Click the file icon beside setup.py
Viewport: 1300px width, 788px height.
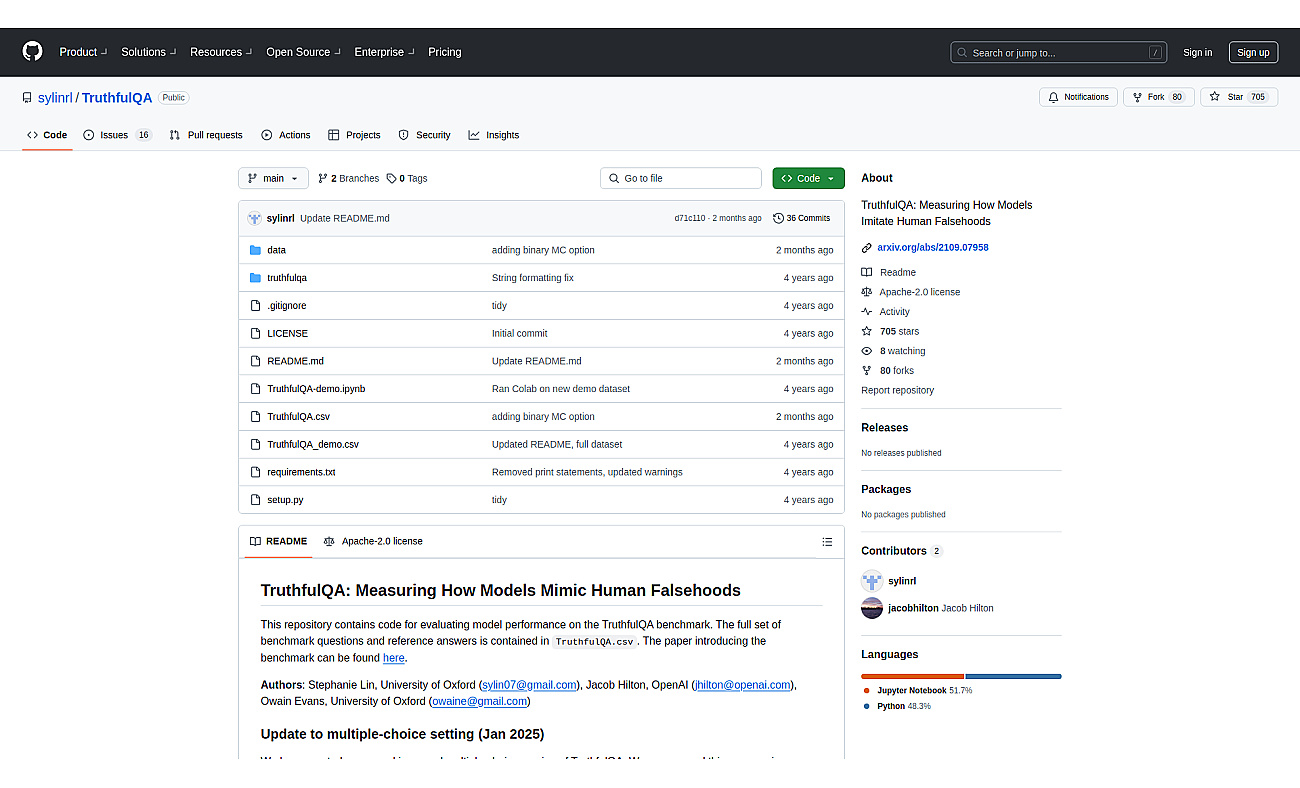(255, 500)
